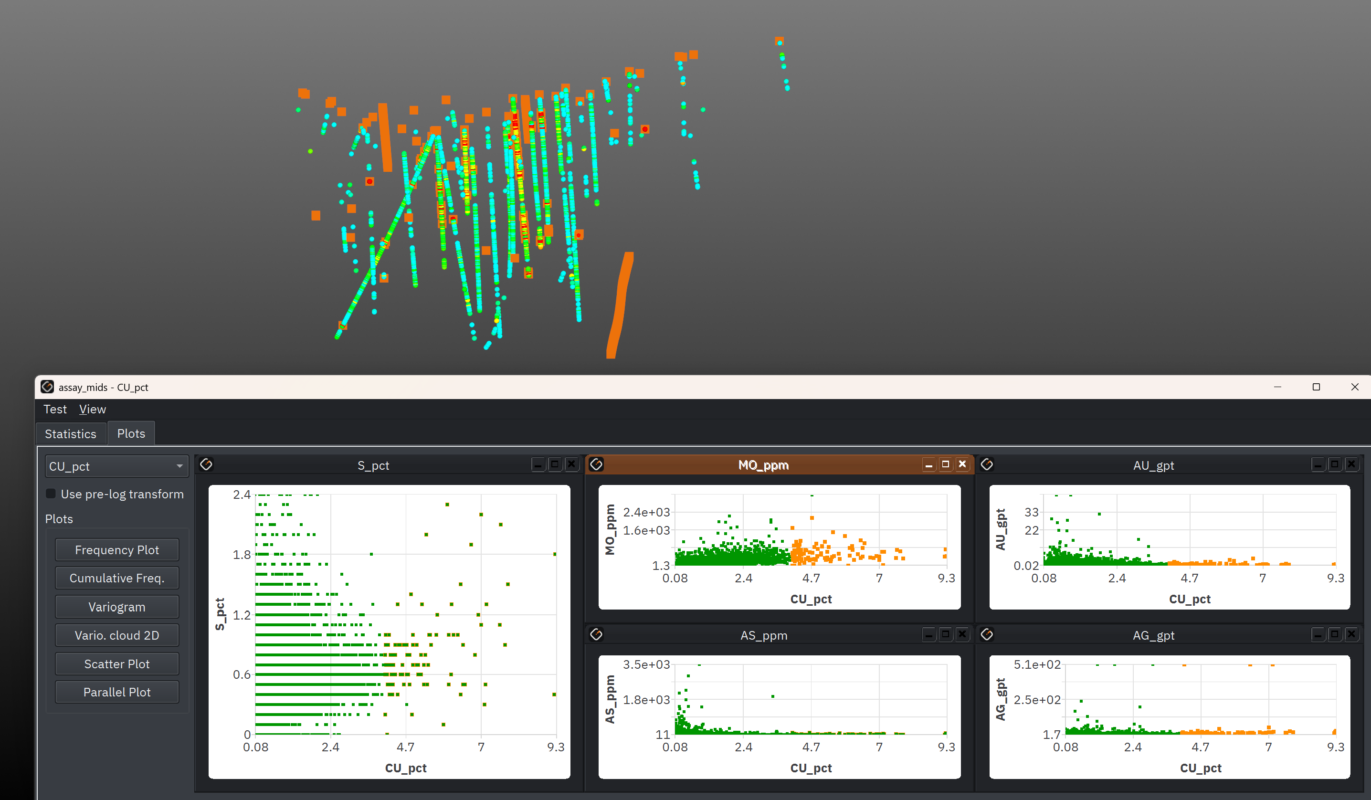The height and width of the screenshot is (800, 1371).
Task: Enable Use pre-log transform checkbox
Action: pyautogui.click(x=51, y=494)
